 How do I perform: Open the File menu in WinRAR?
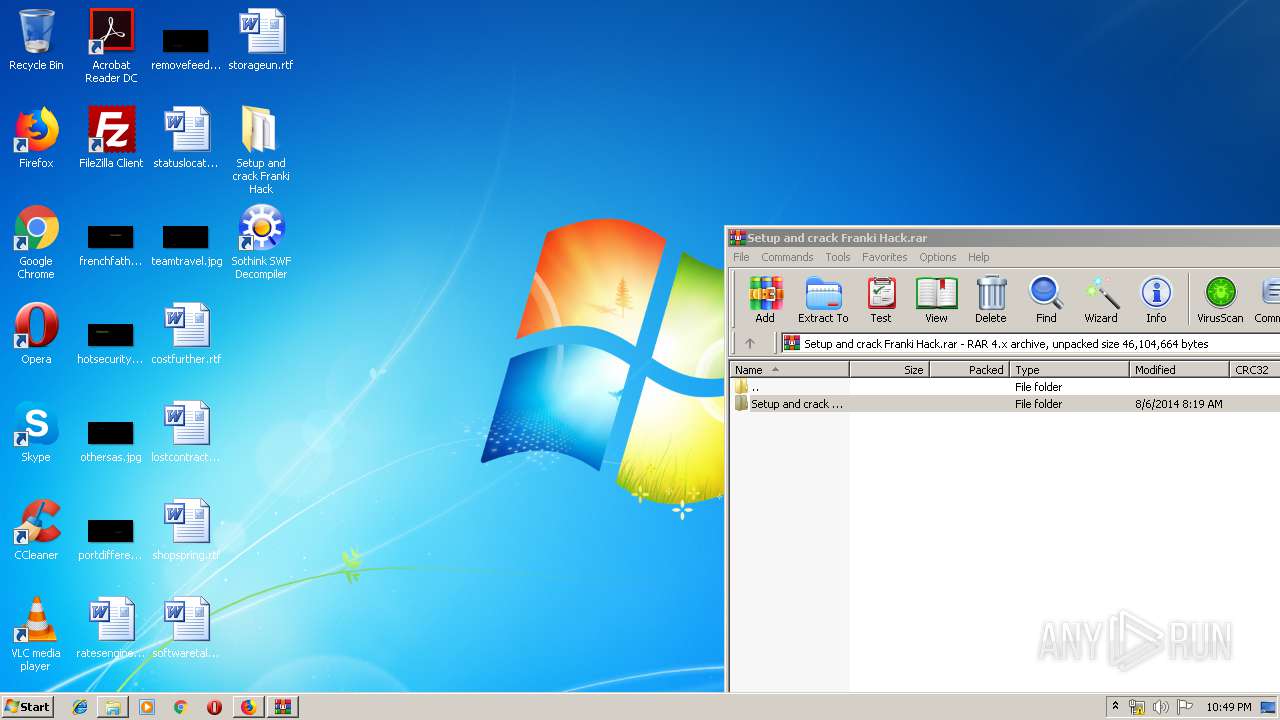pos(741,257)
